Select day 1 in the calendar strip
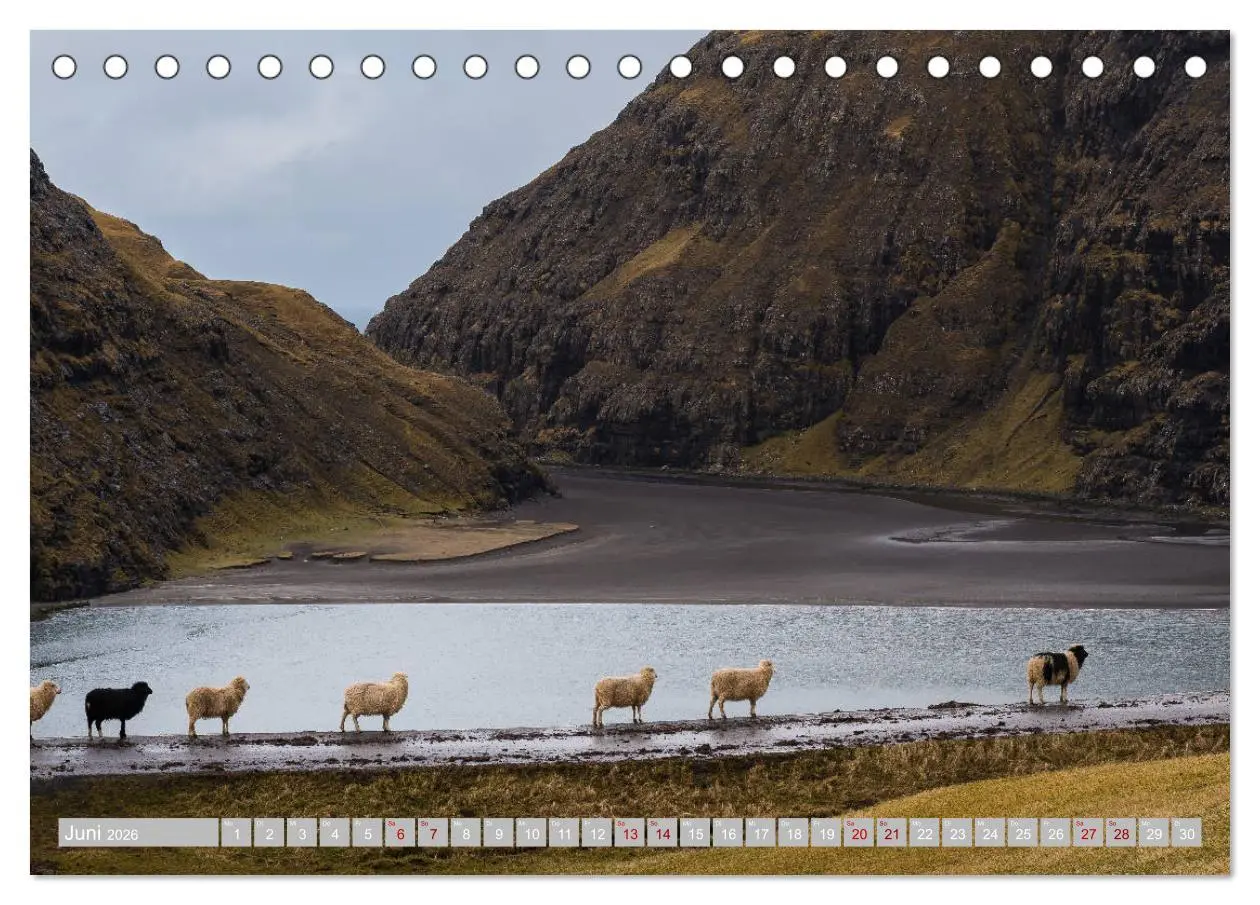 pos(236,833)
